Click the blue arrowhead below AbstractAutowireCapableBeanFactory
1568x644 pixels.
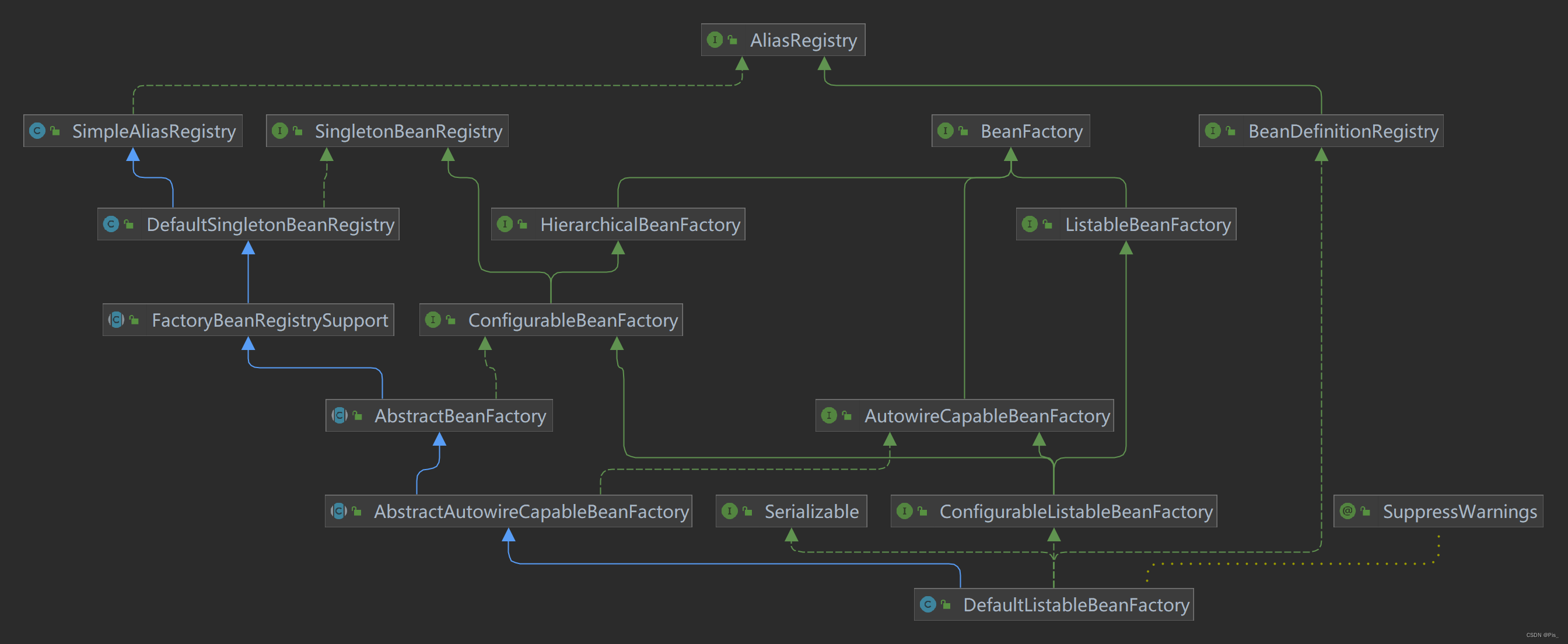coord(508,535)
